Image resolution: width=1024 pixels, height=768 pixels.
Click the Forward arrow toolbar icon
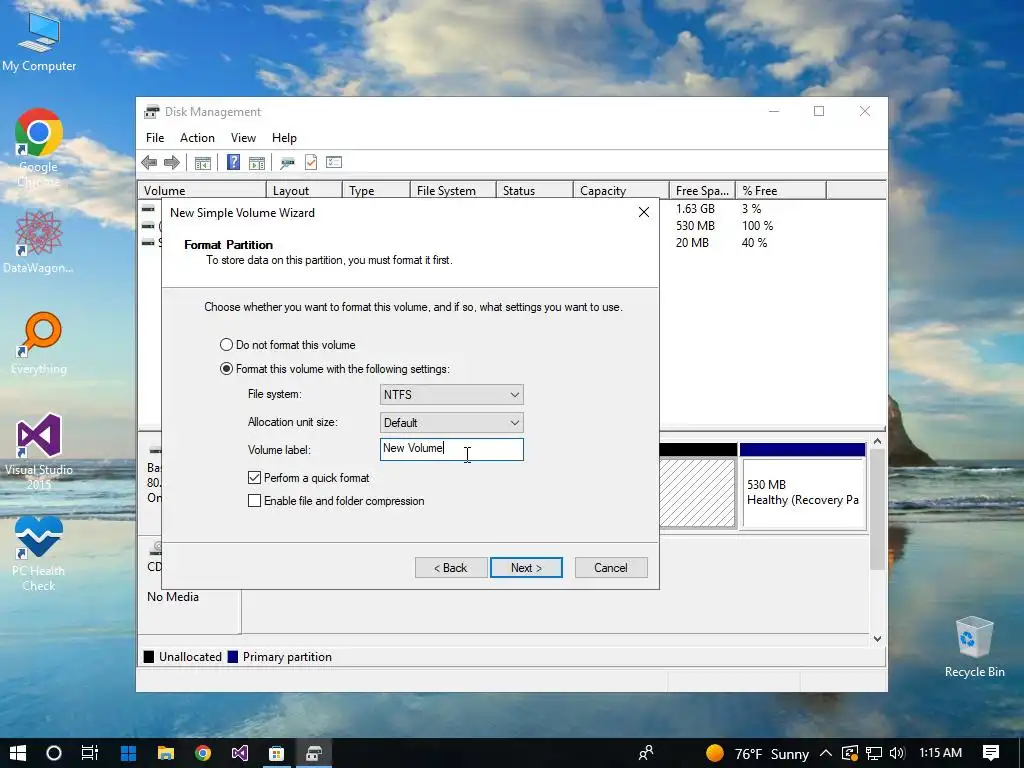[172, 163]
